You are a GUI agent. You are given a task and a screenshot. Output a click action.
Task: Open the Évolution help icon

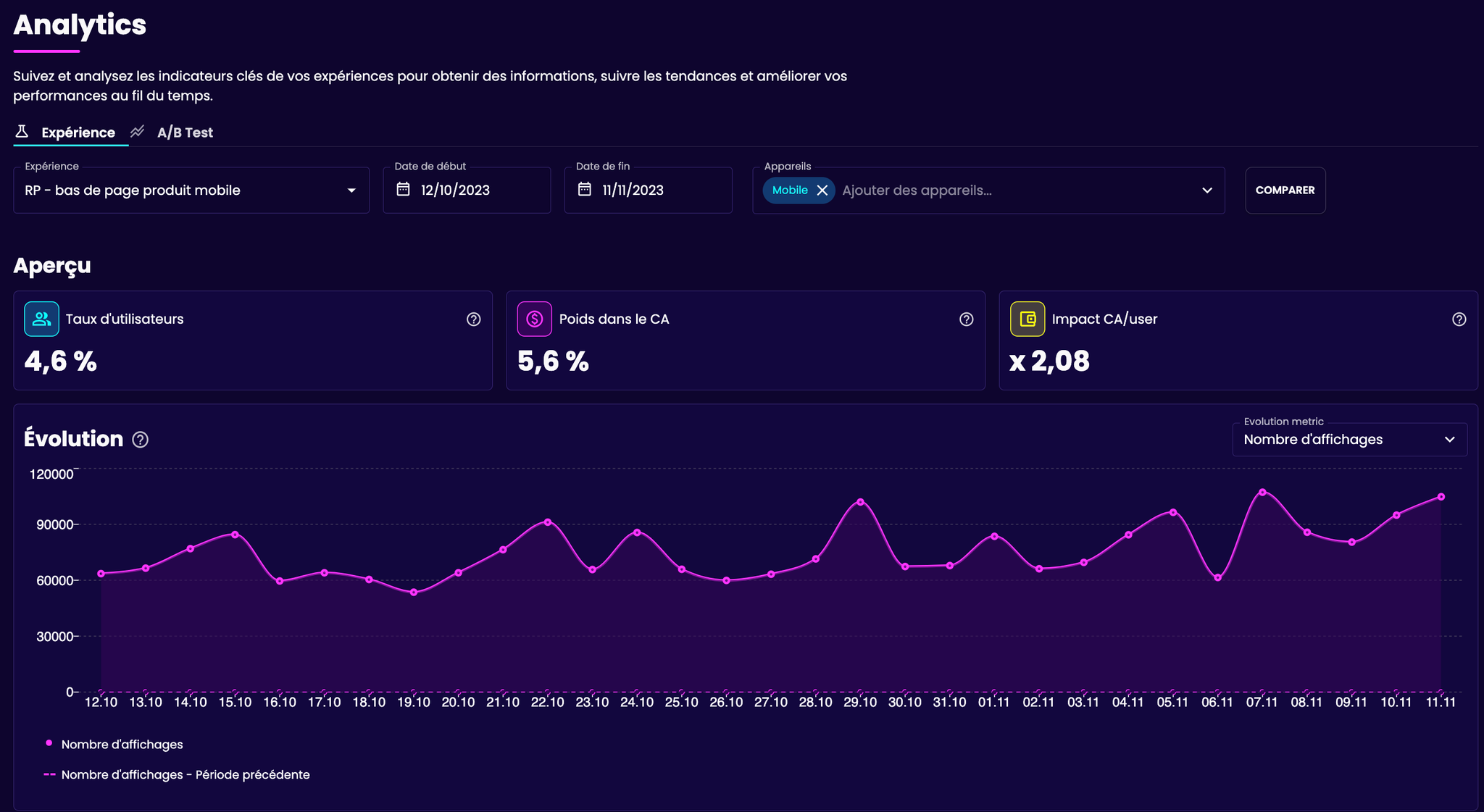141,440
